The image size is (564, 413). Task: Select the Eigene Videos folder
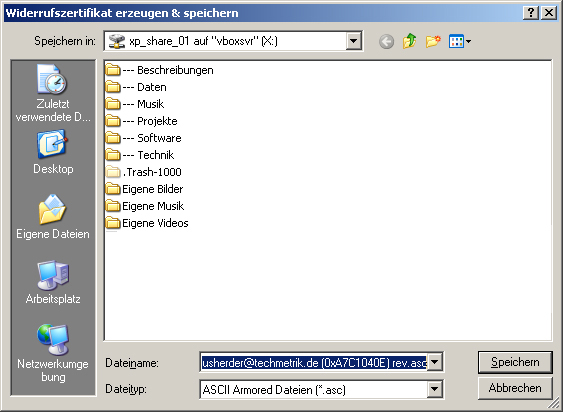pos(147,223)
